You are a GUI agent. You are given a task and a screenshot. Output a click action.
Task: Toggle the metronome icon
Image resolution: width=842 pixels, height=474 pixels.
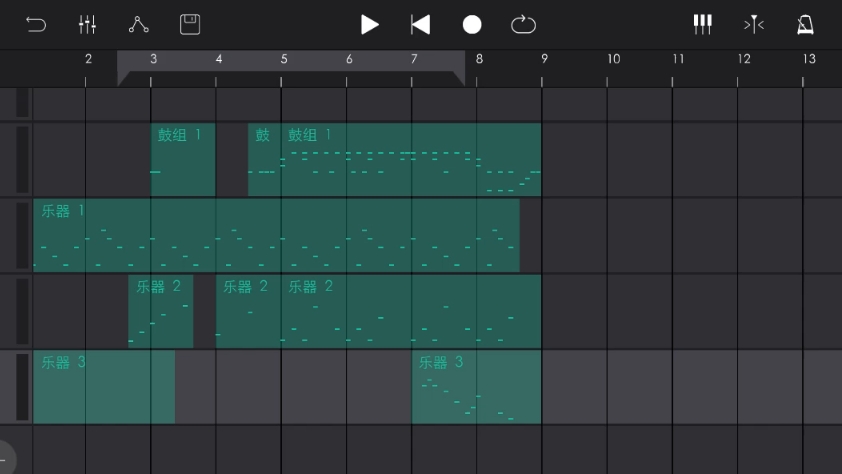tap(805, 25)
